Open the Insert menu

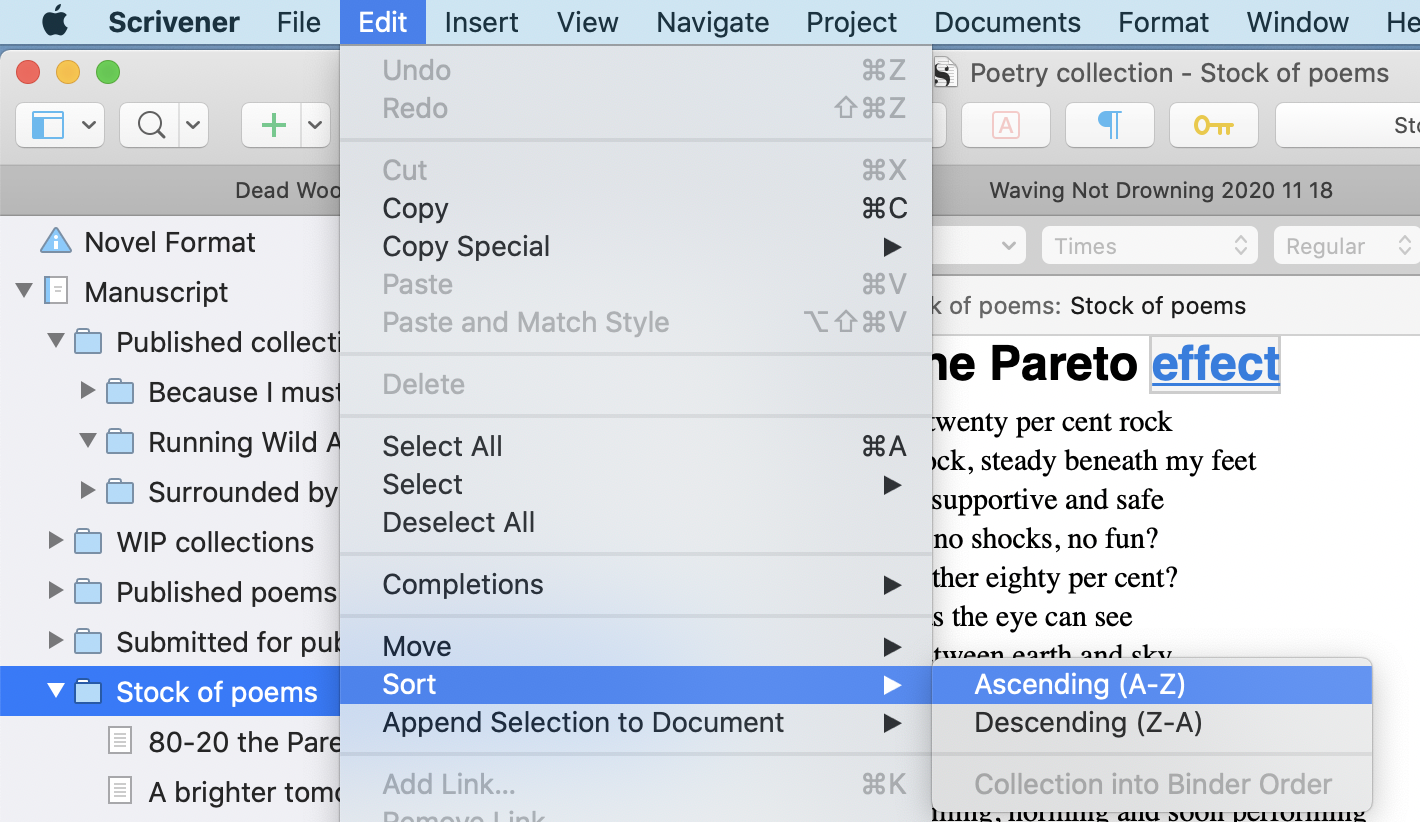(x=482, y=22)
